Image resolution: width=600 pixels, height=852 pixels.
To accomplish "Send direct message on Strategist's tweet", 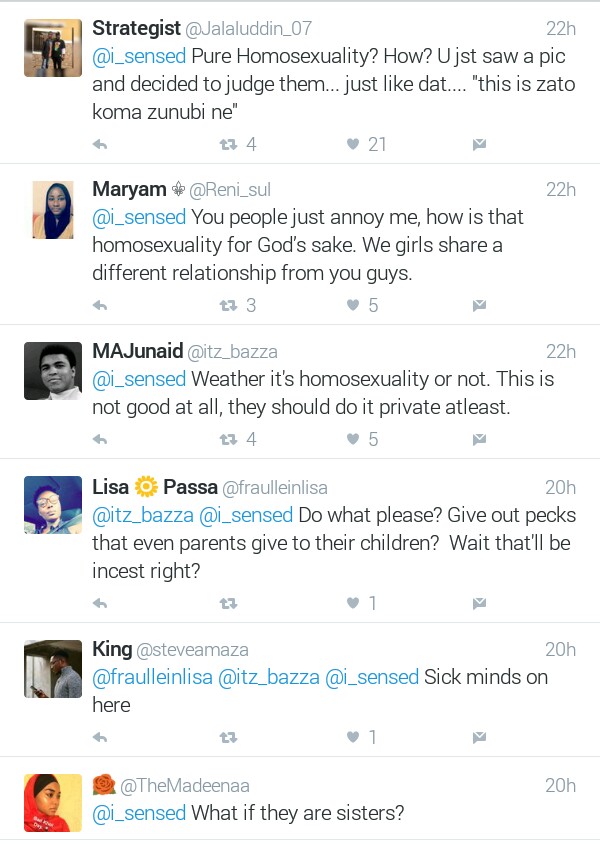I will click(x=479, y=145).
